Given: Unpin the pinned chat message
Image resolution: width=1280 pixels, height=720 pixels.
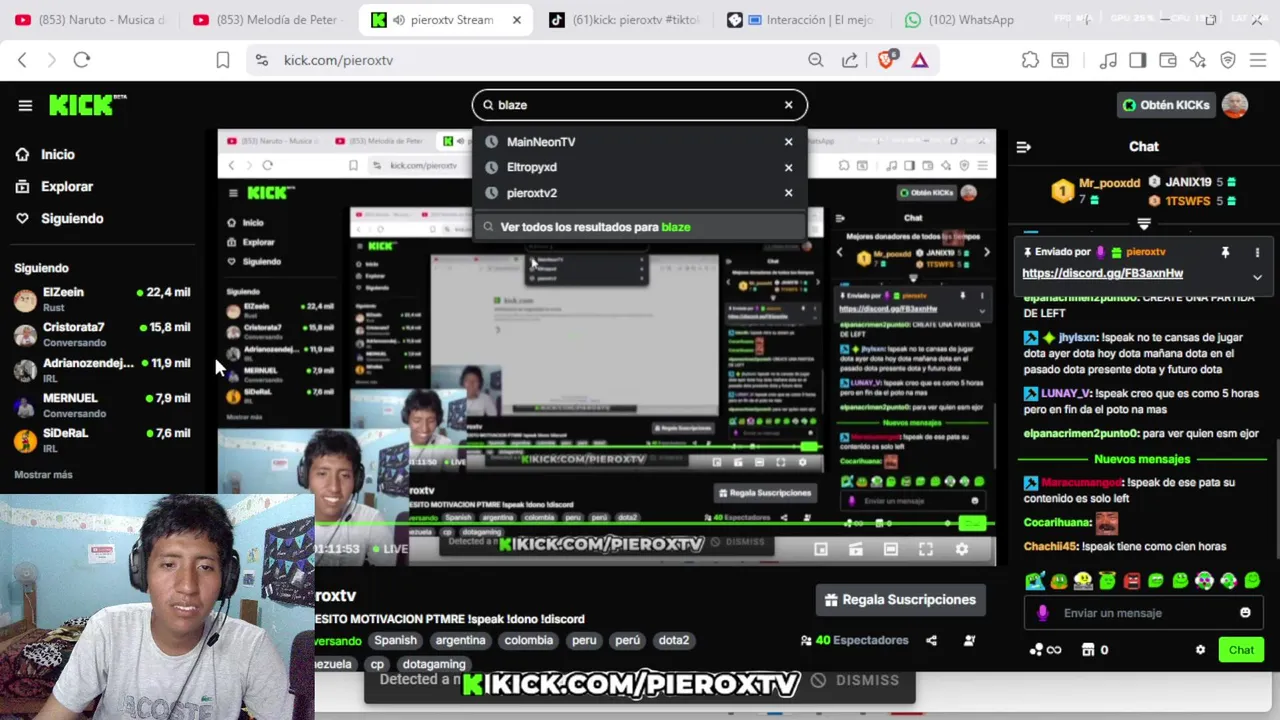Looking at the screenshot, I should pyautogui.click(x=1225, y=253).
